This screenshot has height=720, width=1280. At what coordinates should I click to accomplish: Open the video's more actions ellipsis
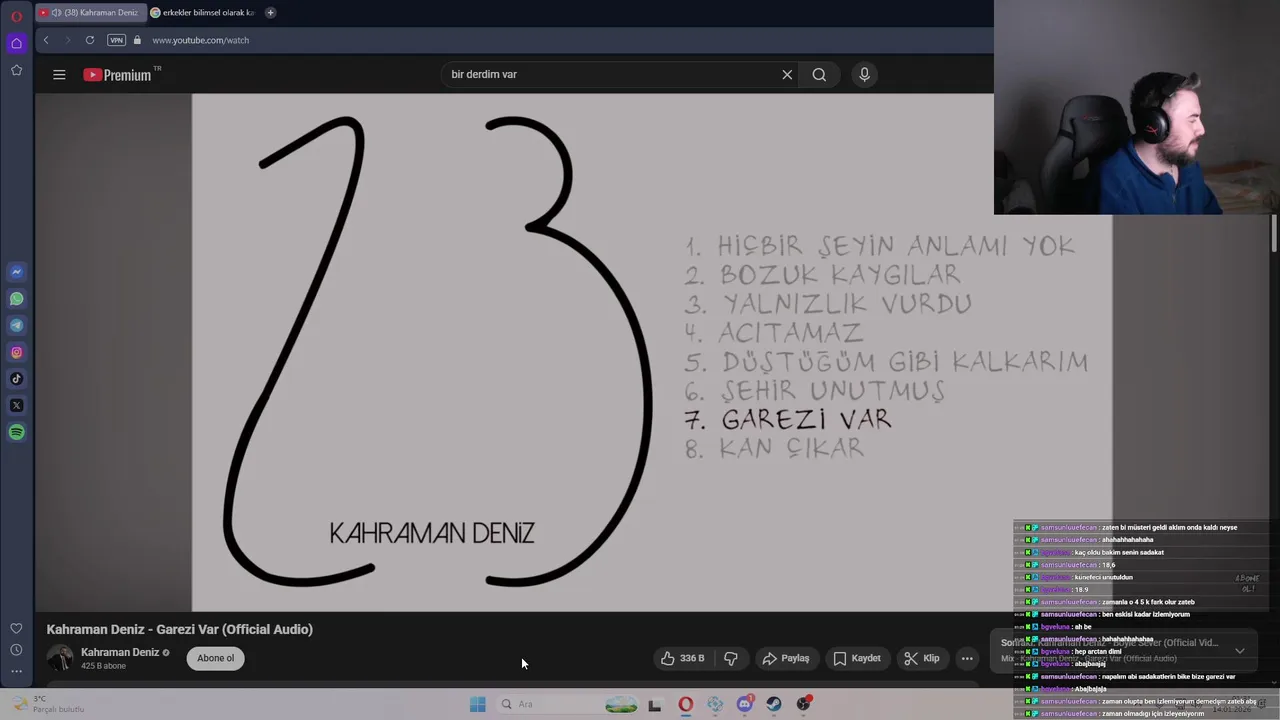click(967, 658)
